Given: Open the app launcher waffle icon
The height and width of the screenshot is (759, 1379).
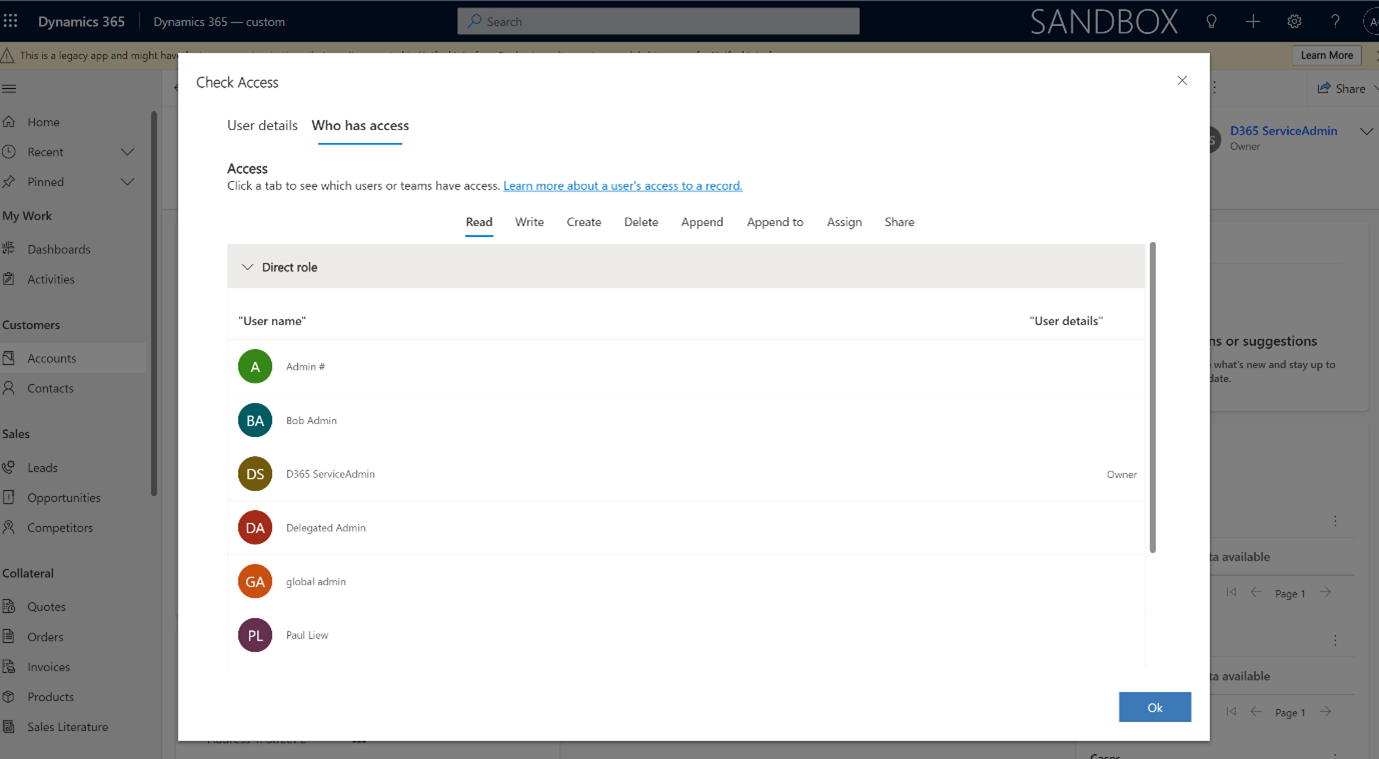Looking at the screenshot, I should pyautogui.click(x=11, y=21).
